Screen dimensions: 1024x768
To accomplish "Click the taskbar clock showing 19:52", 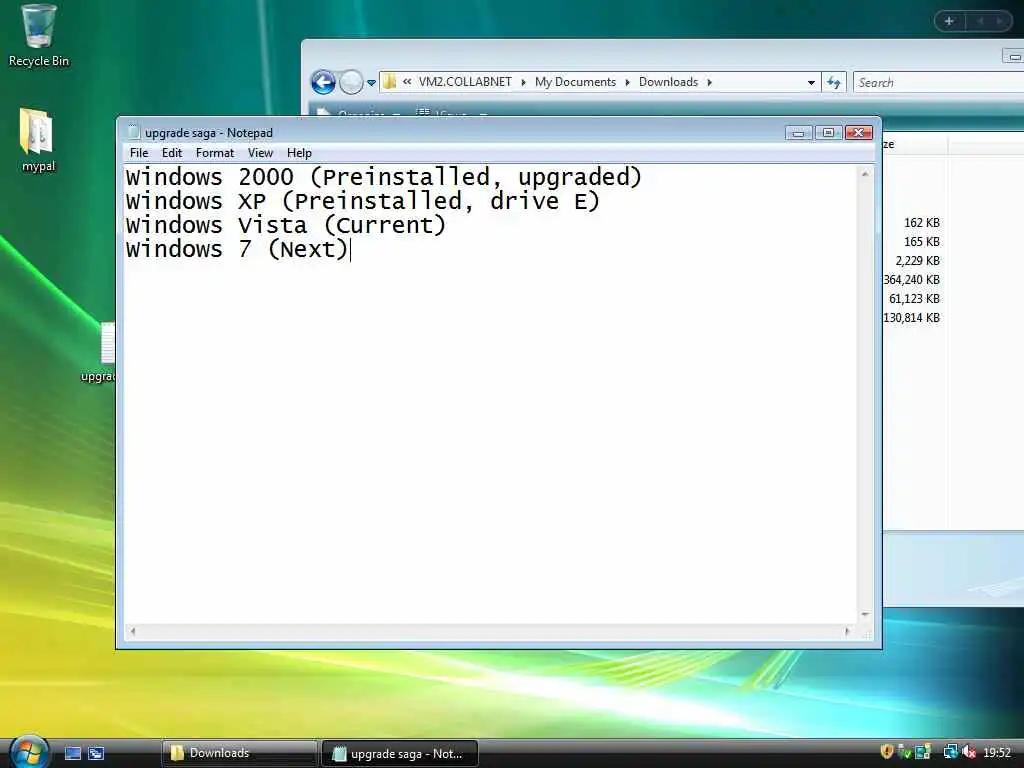I will pyautogui.click(x=997, y=752).
